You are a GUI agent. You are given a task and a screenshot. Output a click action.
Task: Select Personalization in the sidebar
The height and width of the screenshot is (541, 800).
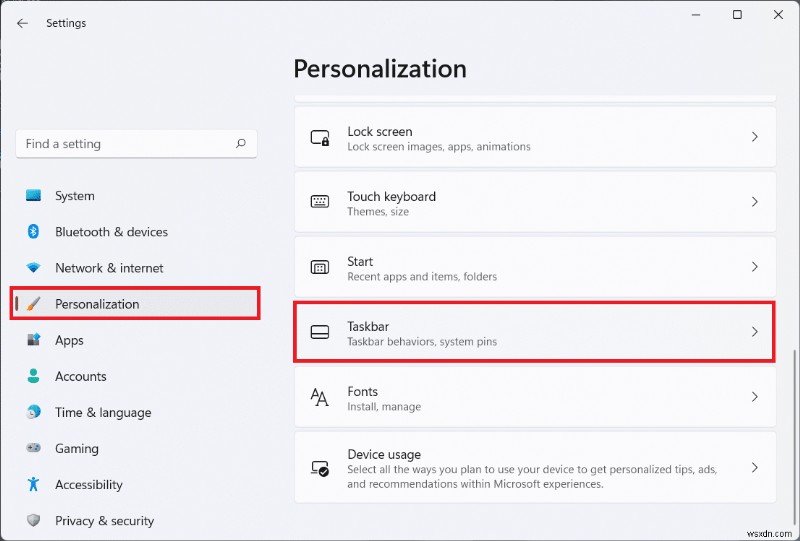(x=97, y=304)
